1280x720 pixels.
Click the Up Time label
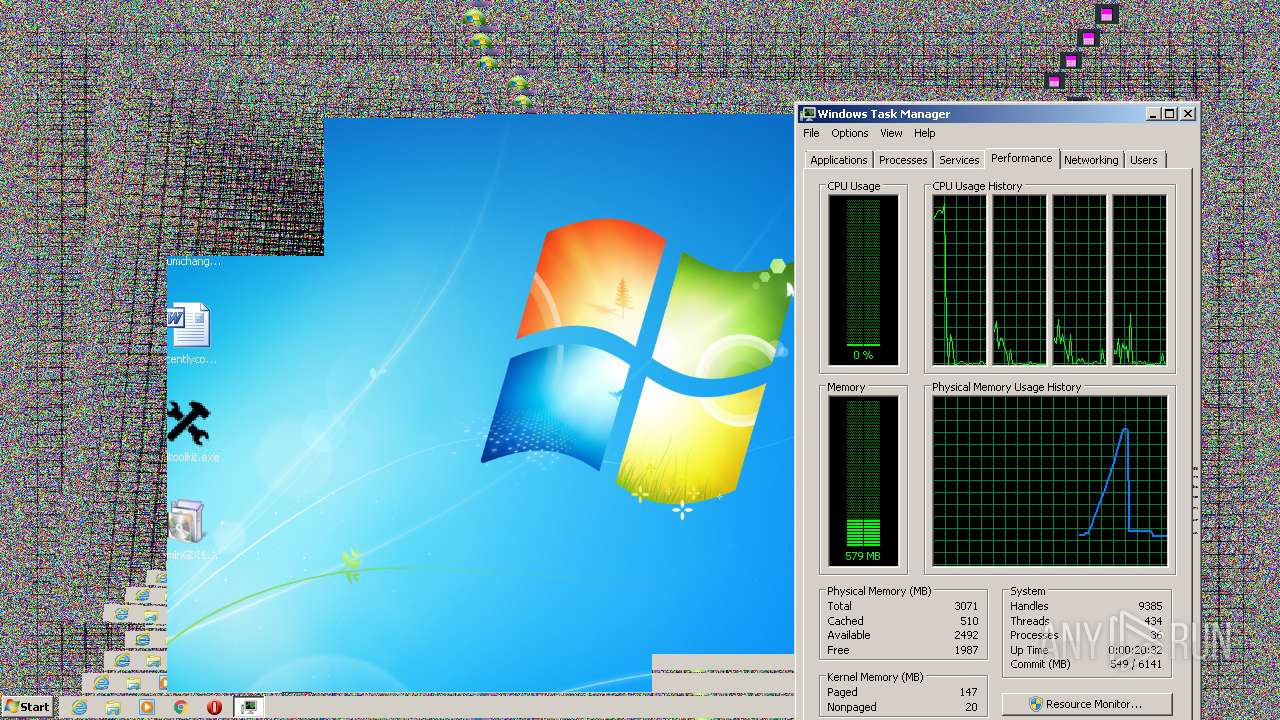tap(1029, 650)
